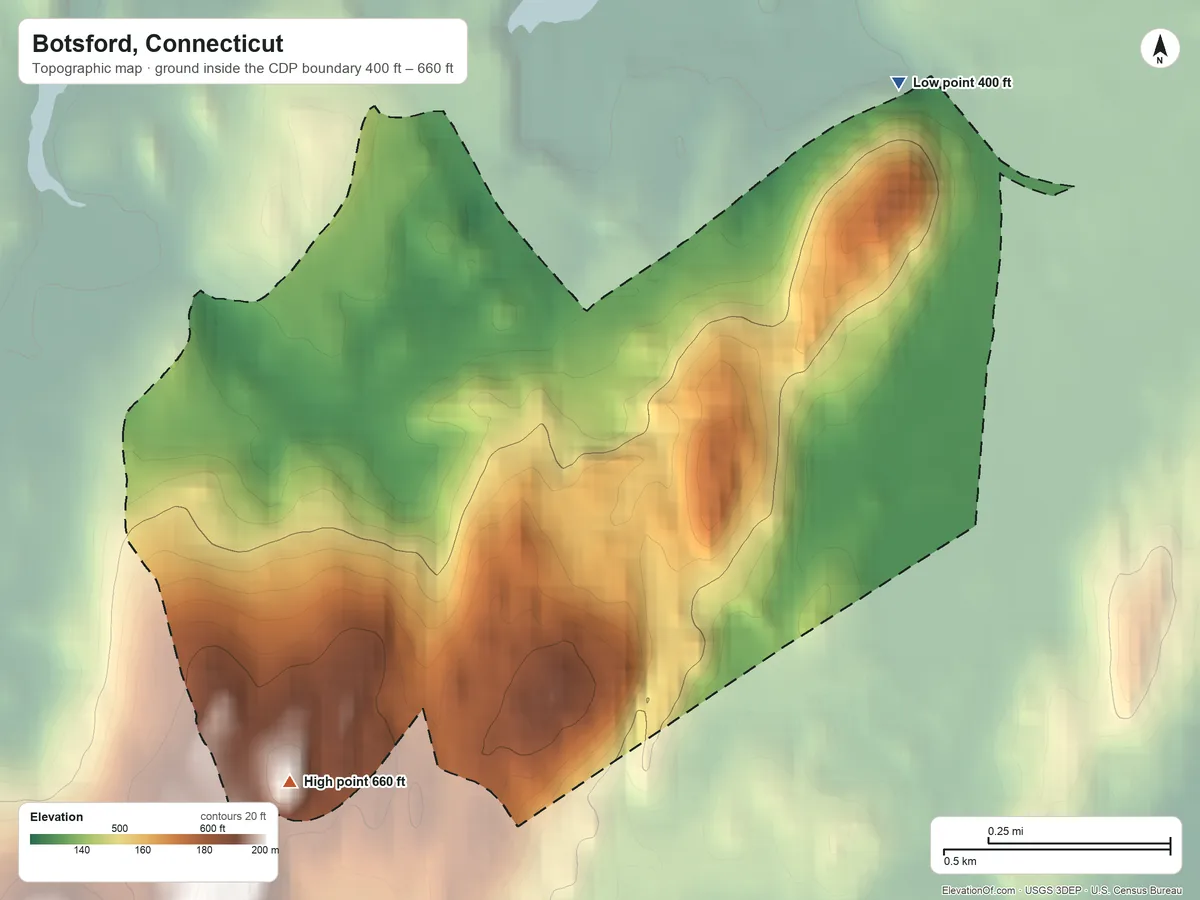Click the '160' meter legend label
The image size is (1200, 900).
[x=143, y=850]
